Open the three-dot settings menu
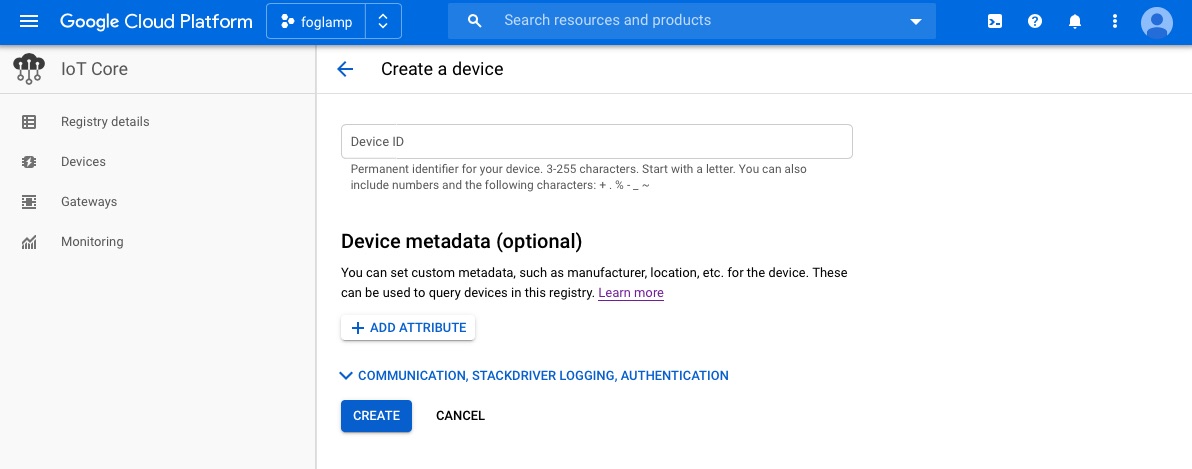This screenshot has height=469, width=1192. tap(1114, 21)
